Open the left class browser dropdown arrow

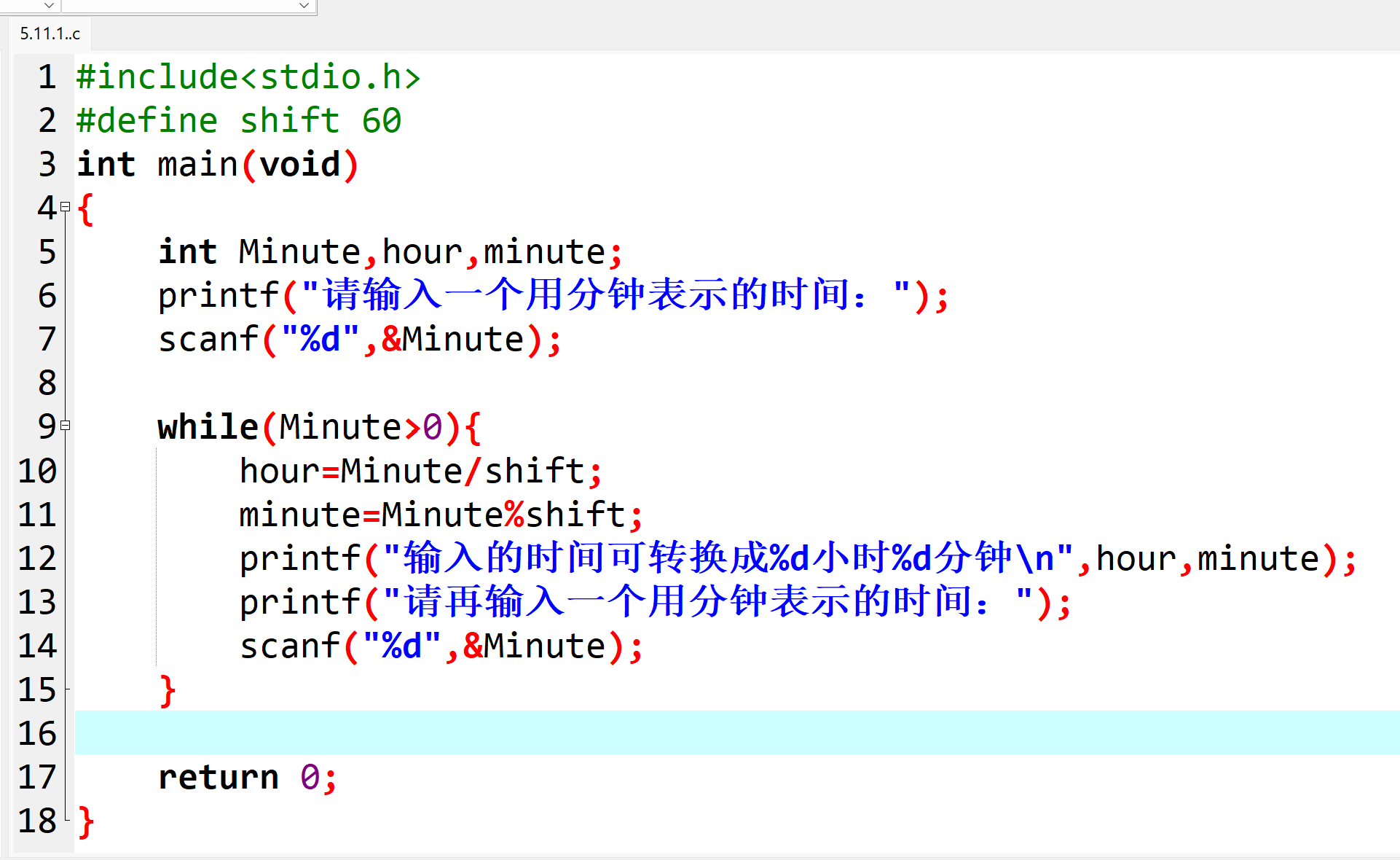click(x=49, y=6)
